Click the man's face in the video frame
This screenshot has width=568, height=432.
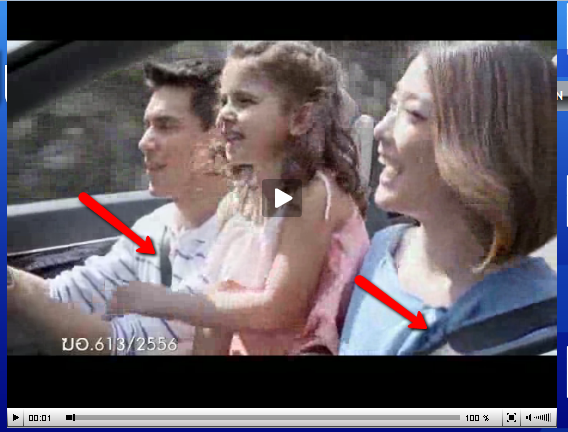click(x=163, y=145)
